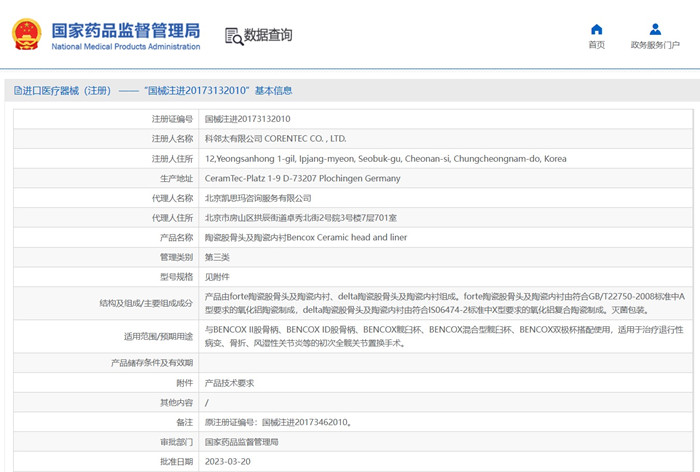Select agent name 北京凯思玛咨询服务有限公司

(x=258, y=198)
